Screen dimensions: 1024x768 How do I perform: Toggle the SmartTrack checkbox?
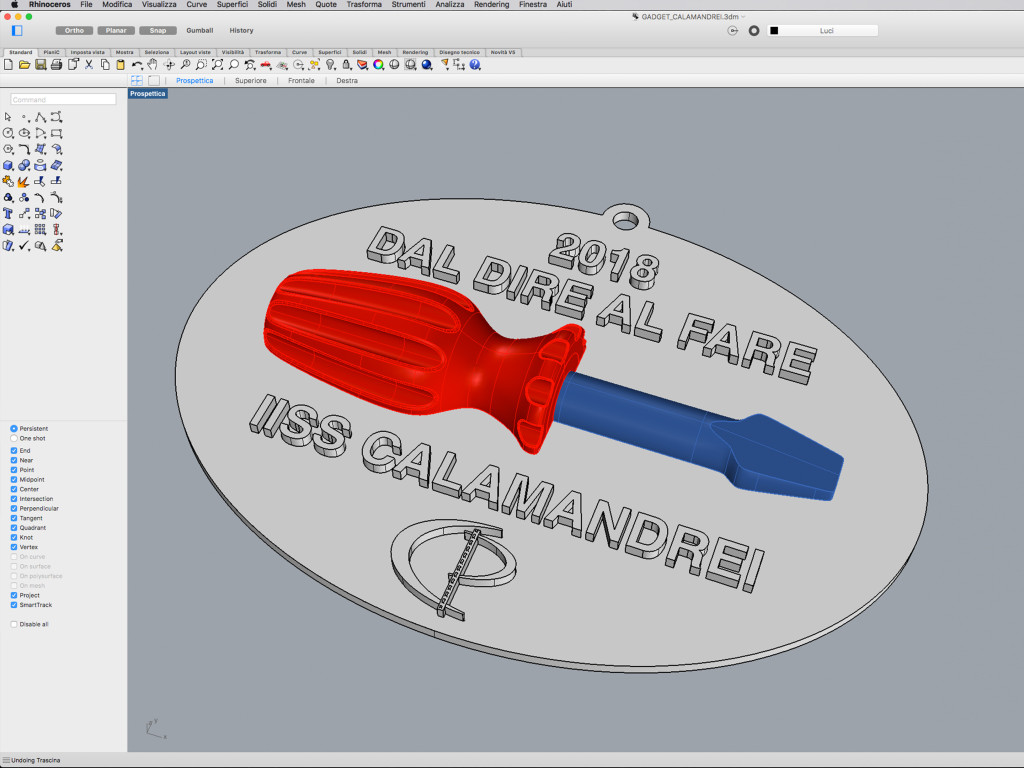[14, 605]
